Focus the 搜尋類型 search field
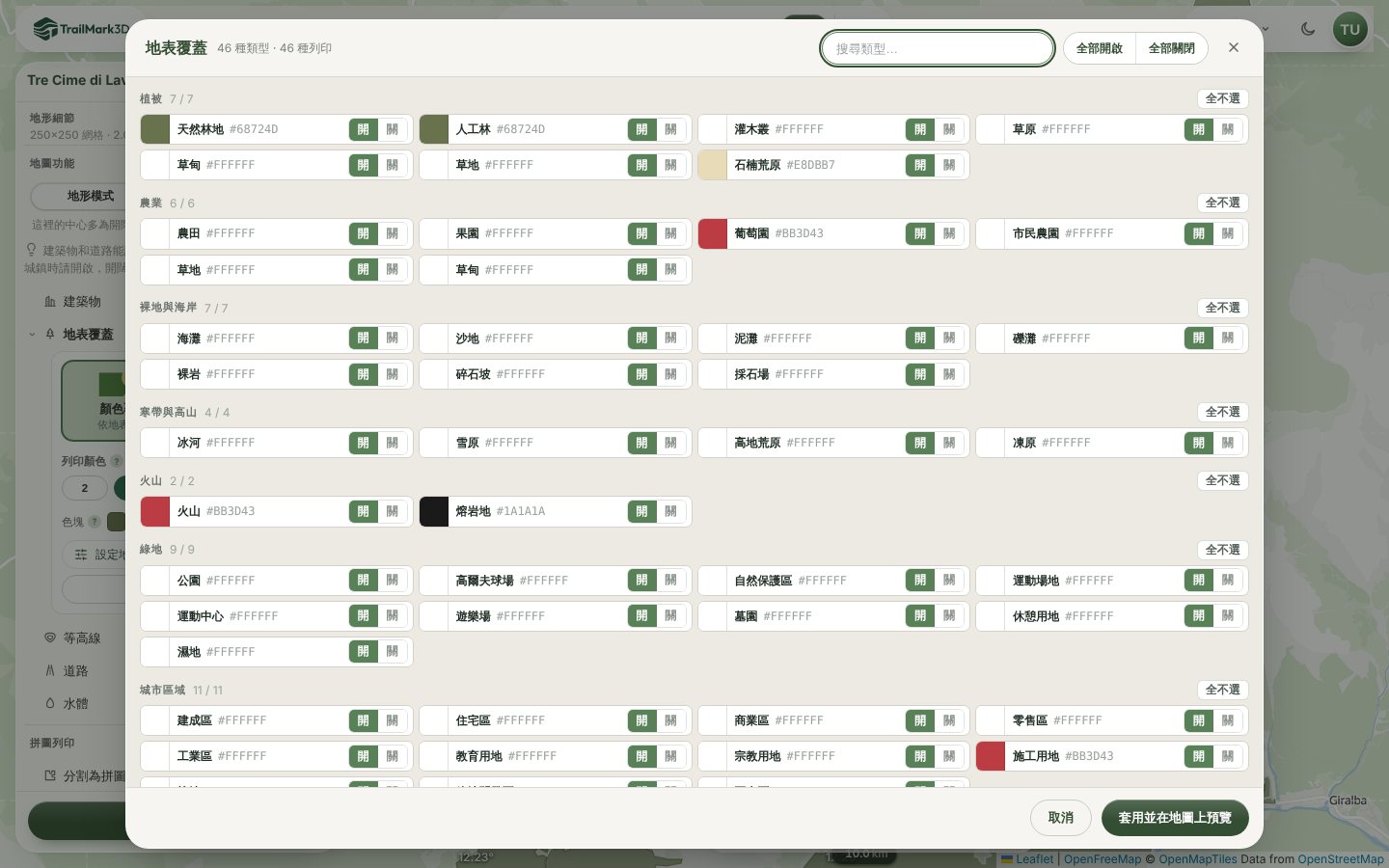This screenshot has width=1389, height=868. (938, 48)
